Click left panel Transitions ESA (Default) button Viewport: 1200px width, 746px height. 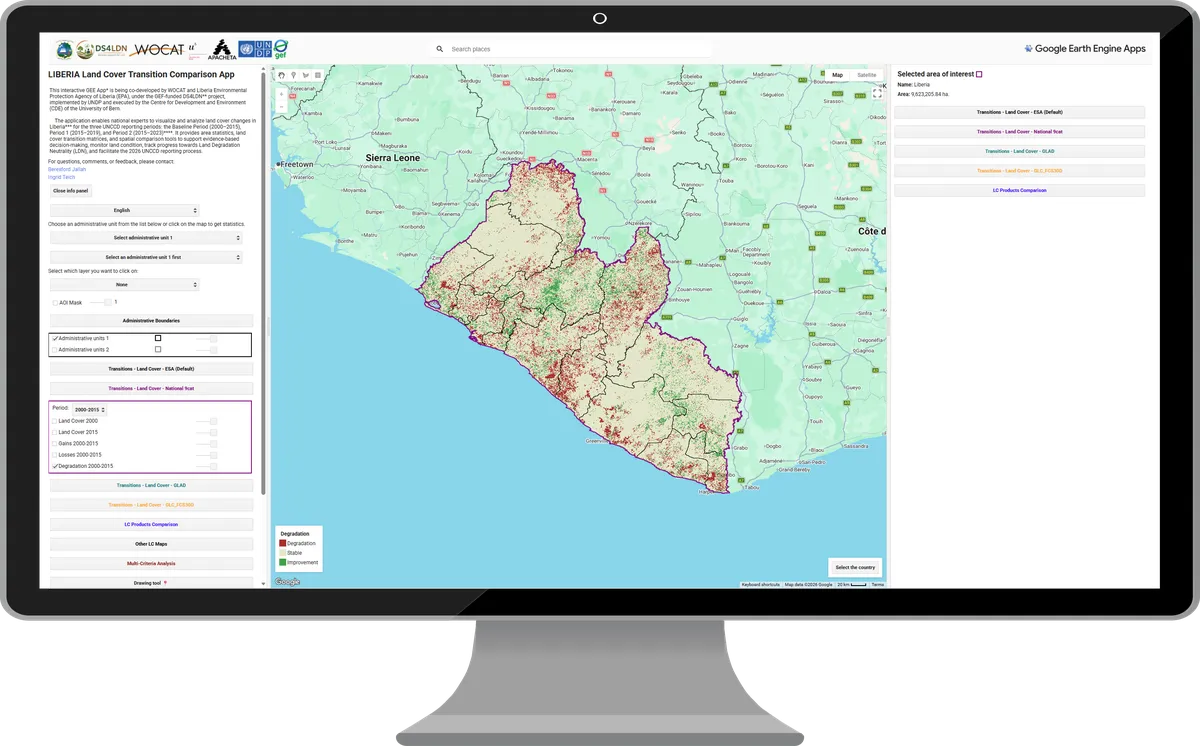tap(151, 369)
